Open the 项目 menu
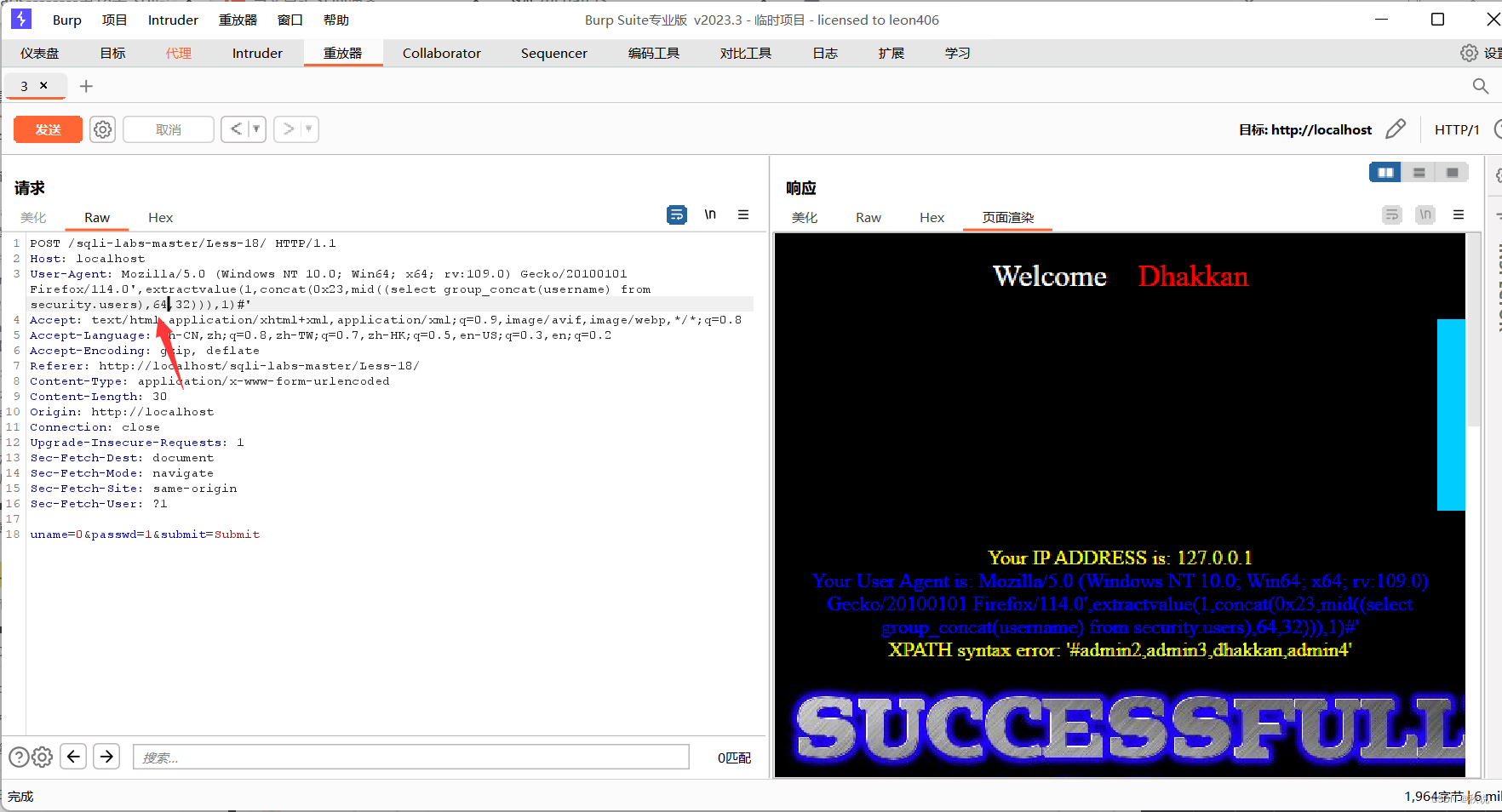The image size is (1502, 812). point(114,20)
